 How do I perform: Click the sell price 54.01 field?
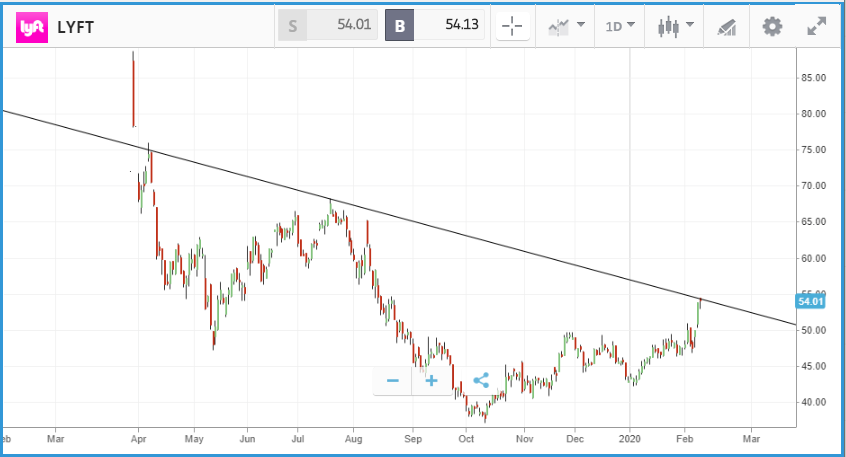pyautogui.click(x=330, y=27)
